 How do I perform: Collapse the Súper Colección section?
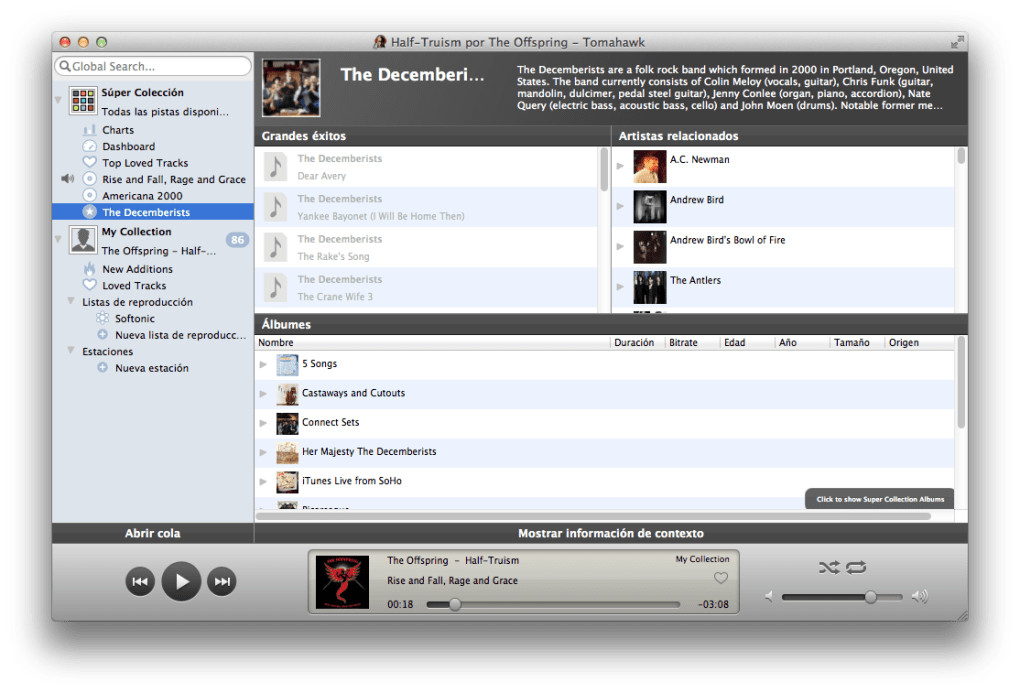pyautogui.click(x=59, y=100)
